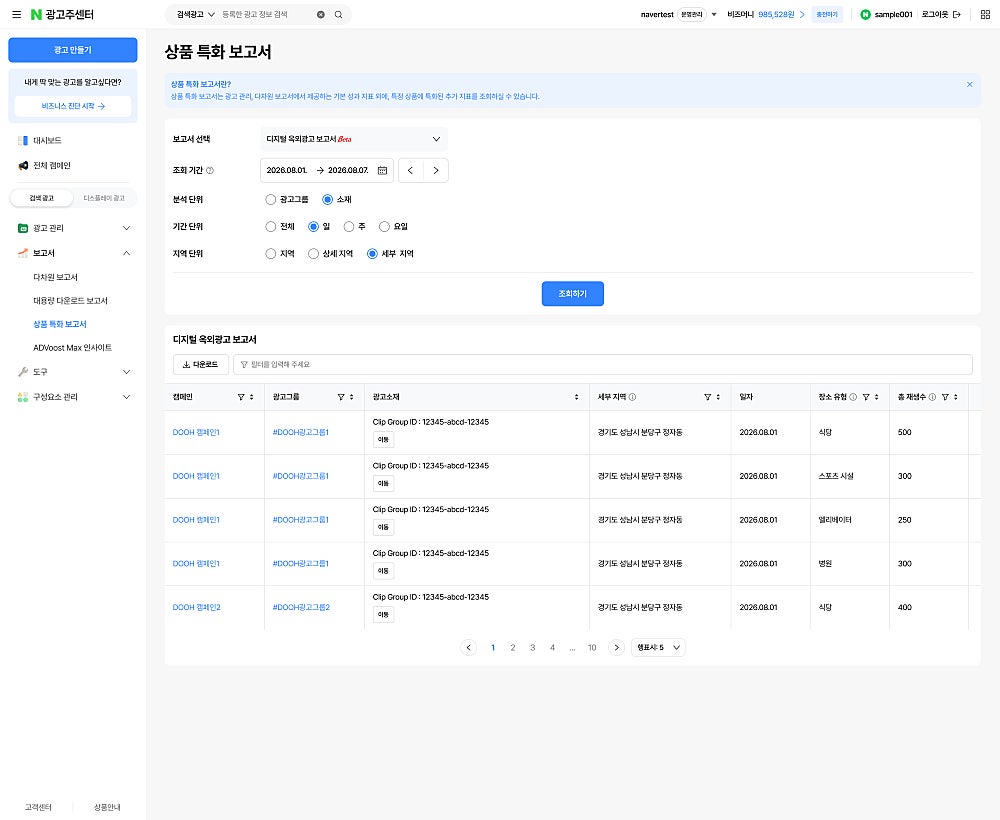The width and height of the screenshot is (1000, 820).
Task: Open 다차원 보고서 menu item
Action: tap(55, 277)
